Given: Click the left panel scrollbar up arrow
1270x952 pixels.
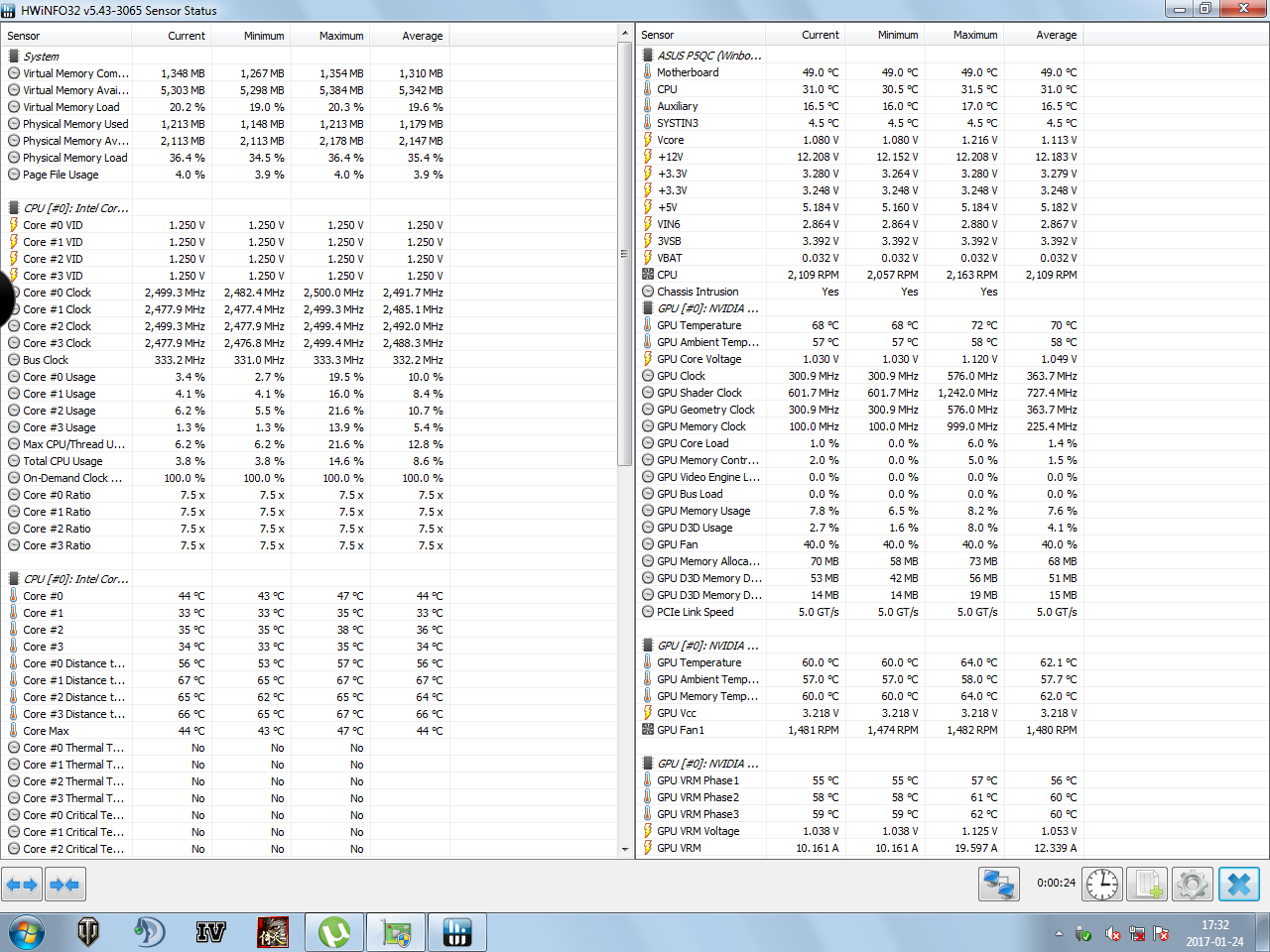Looking at the screenshot, I should click(625, 35).
